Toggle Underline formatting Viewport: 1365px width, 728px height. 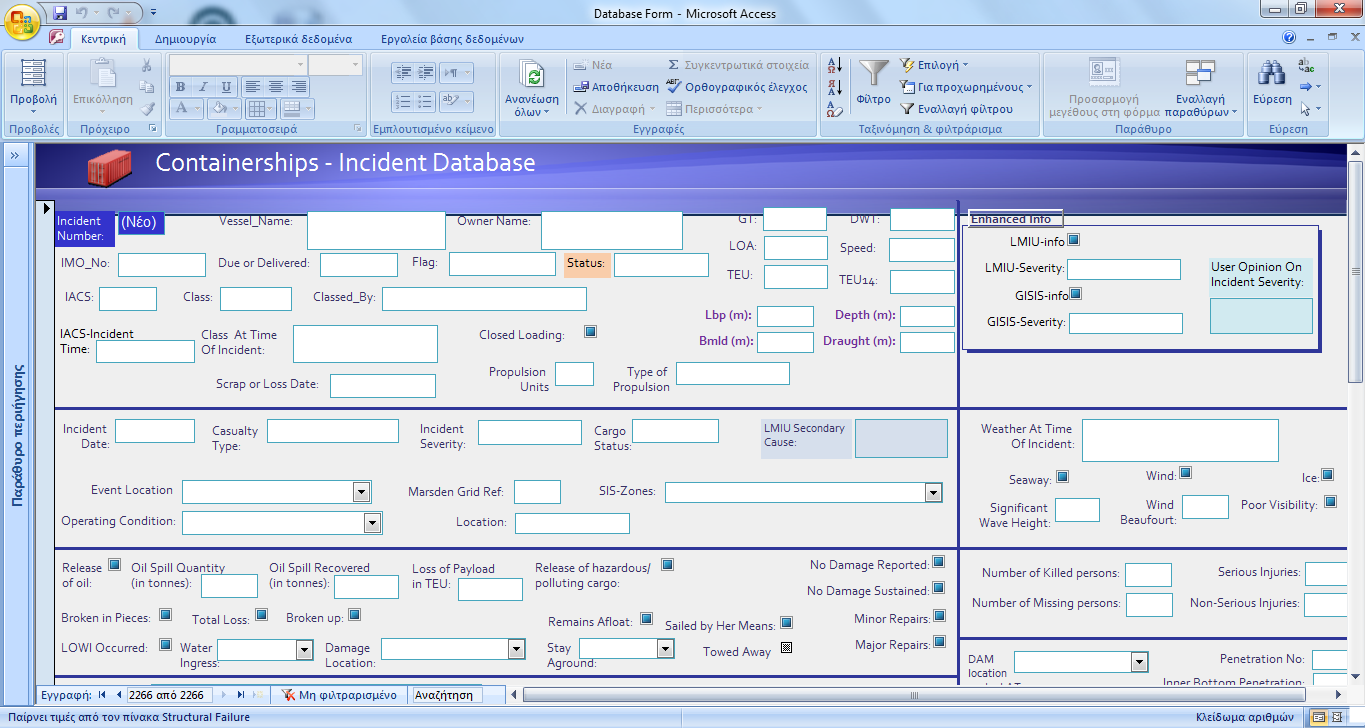pos(226,87)
